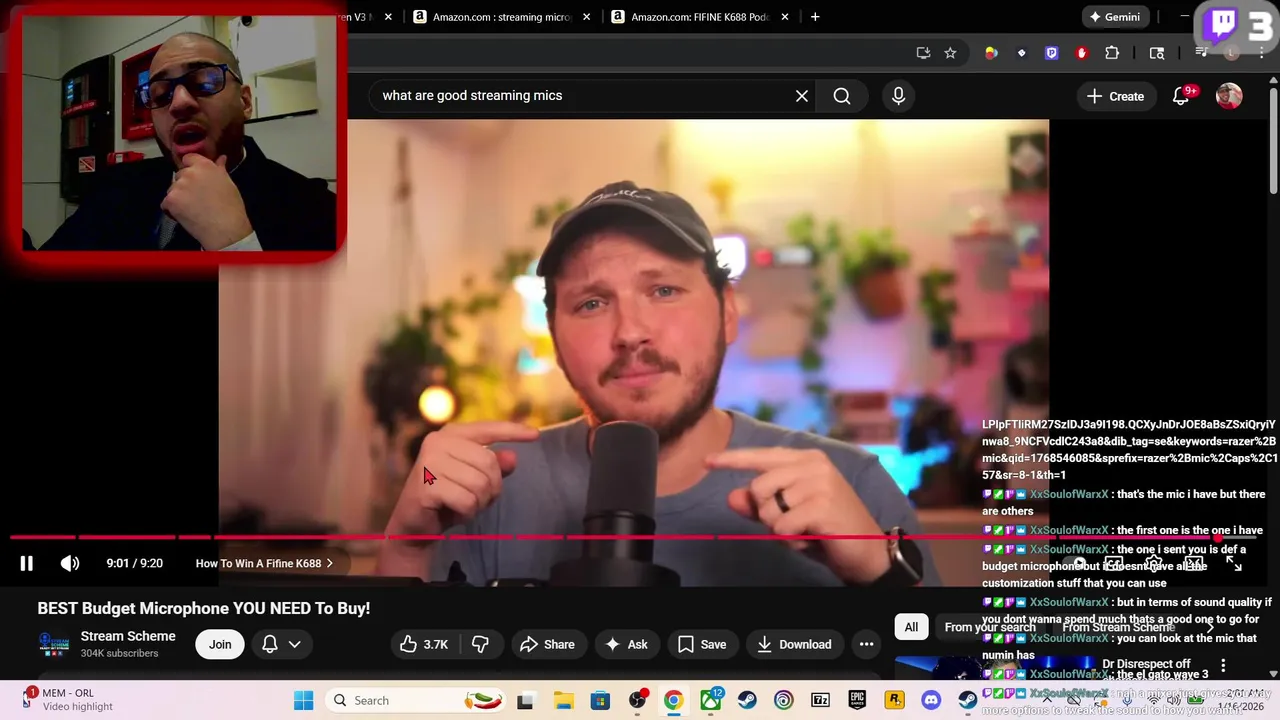Open a new browser tab
This screenshot has height=720, width=1280.
click(815, 17)
